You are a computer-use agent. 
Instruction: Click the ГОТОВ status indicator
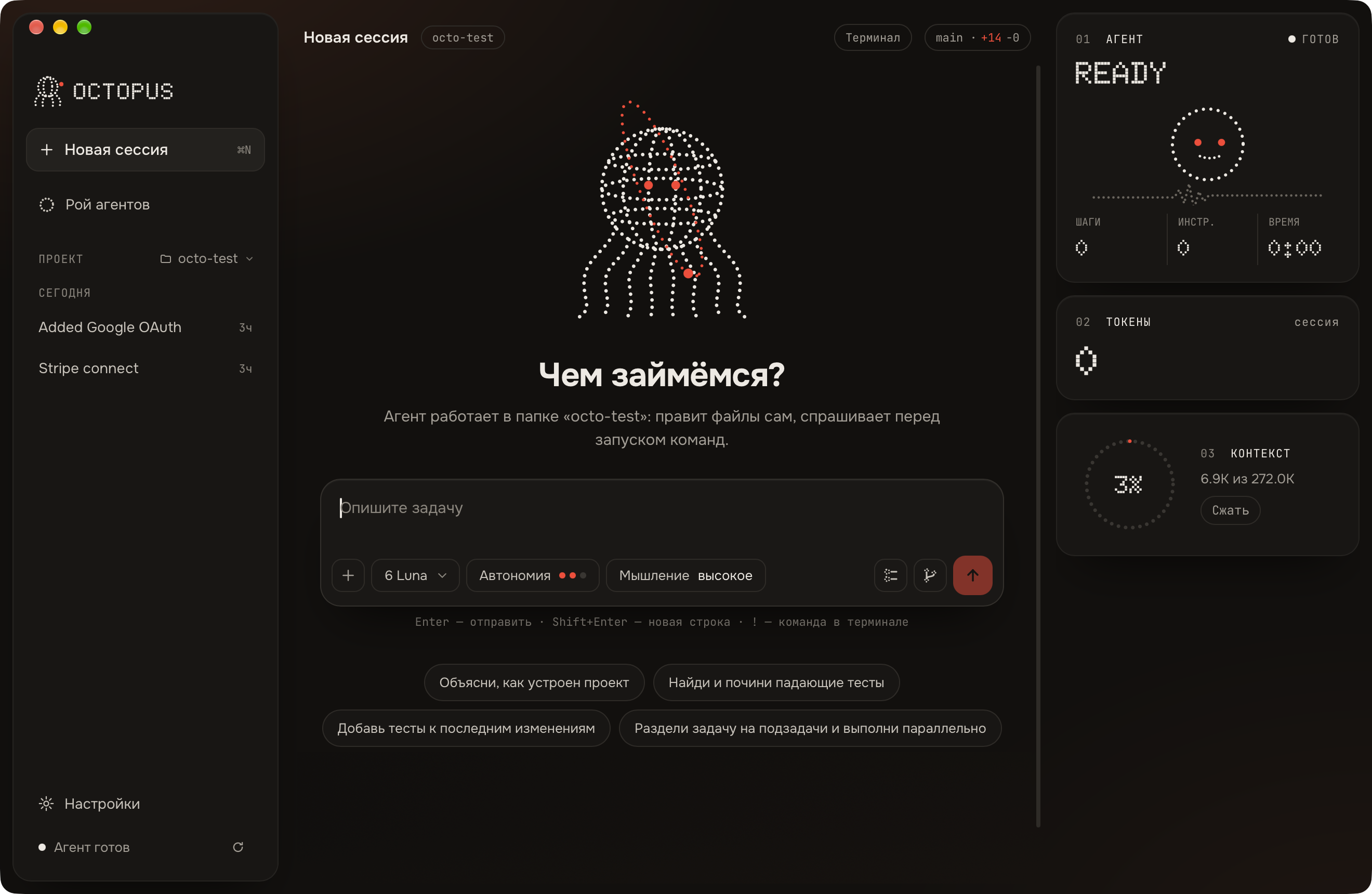(1313, 39)
